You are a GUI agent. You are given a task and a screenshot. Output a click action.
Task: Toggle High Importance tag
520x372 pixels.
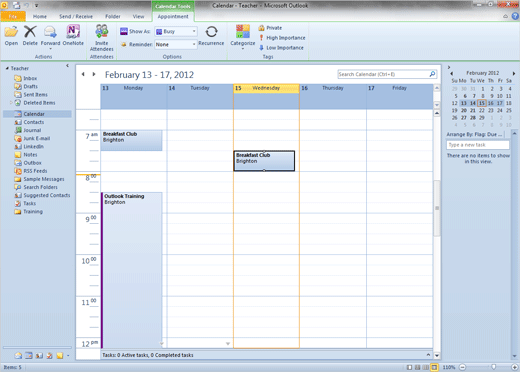[282, 38]
